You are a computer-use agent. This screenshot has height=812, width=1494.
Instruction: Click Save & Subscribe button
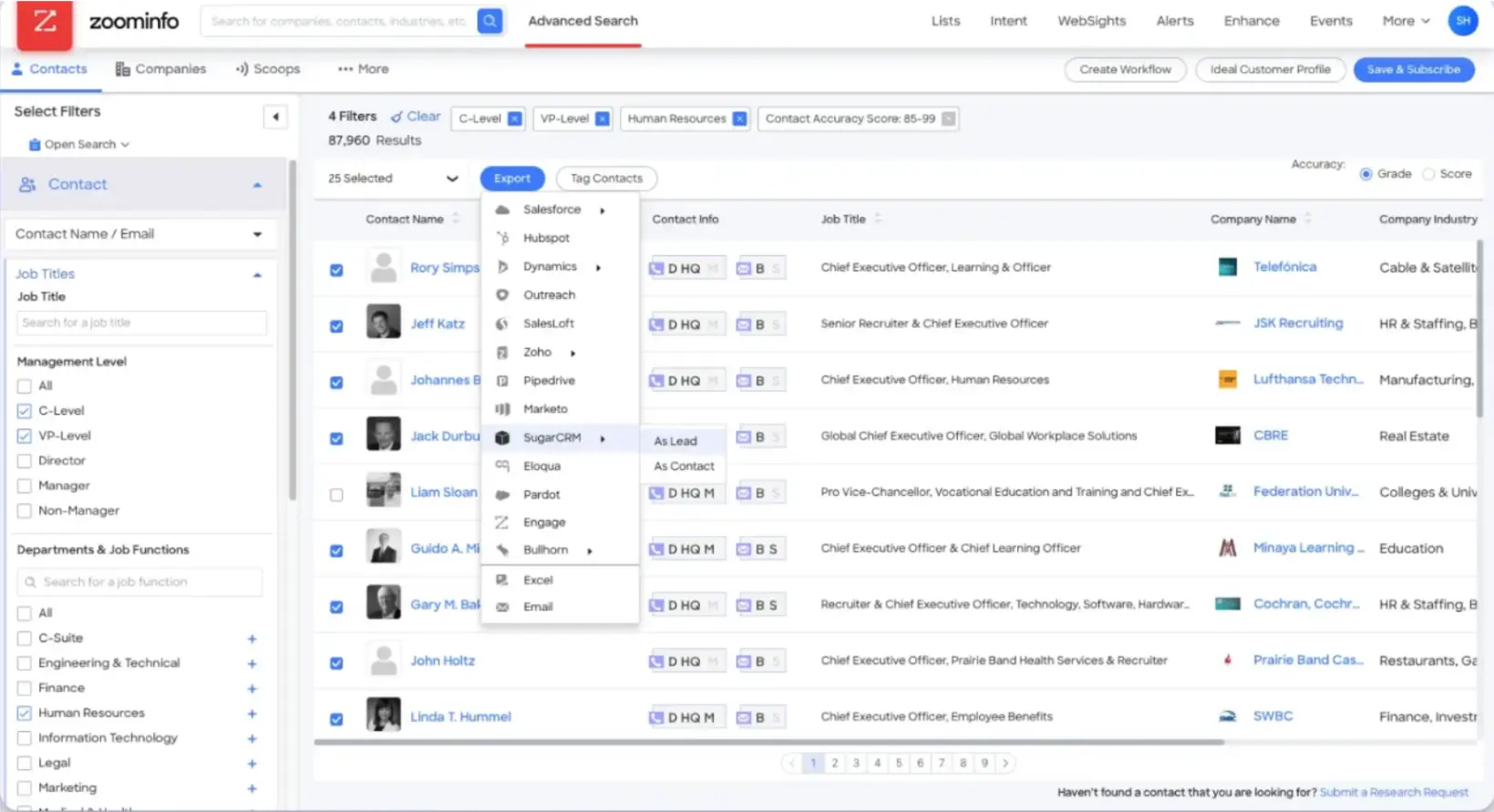pos(1414,69)
